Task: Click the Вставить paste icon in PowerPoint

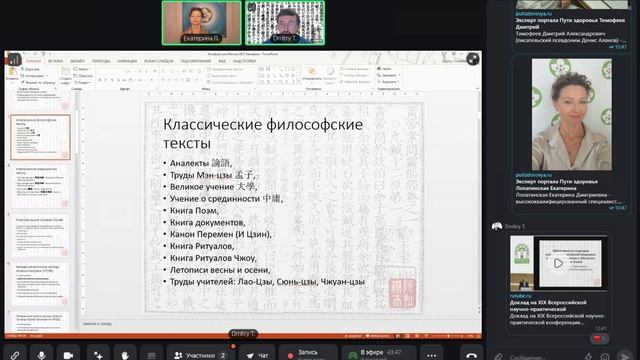Action: pyautogui.click(x=12, y=74)
